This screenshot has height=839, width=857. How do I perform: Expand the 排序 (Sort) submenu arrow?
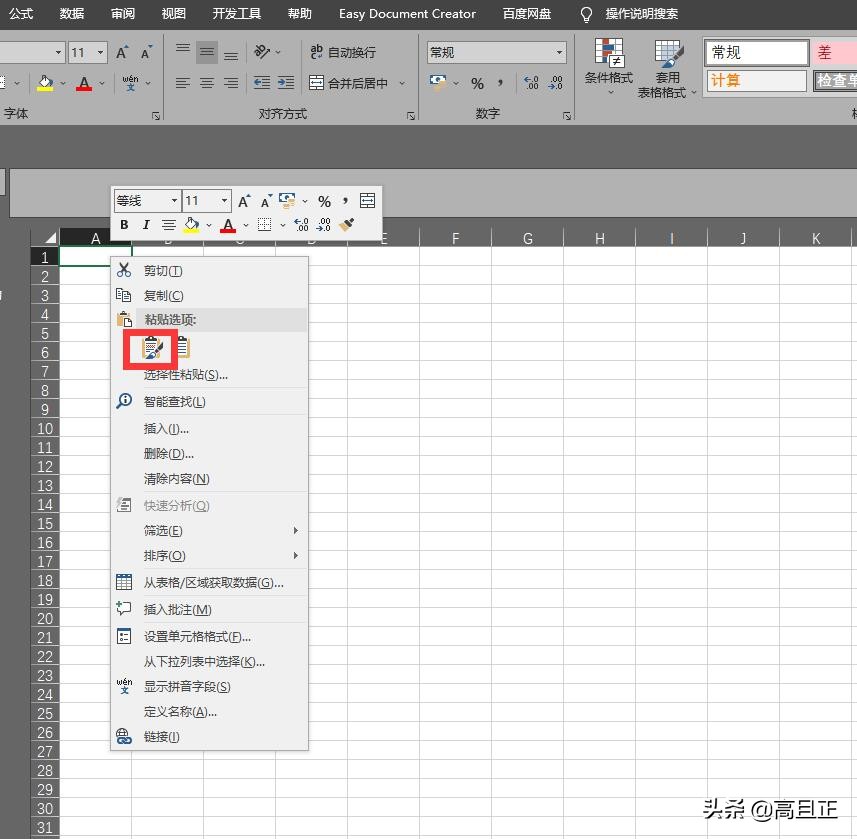coord(298,556)
